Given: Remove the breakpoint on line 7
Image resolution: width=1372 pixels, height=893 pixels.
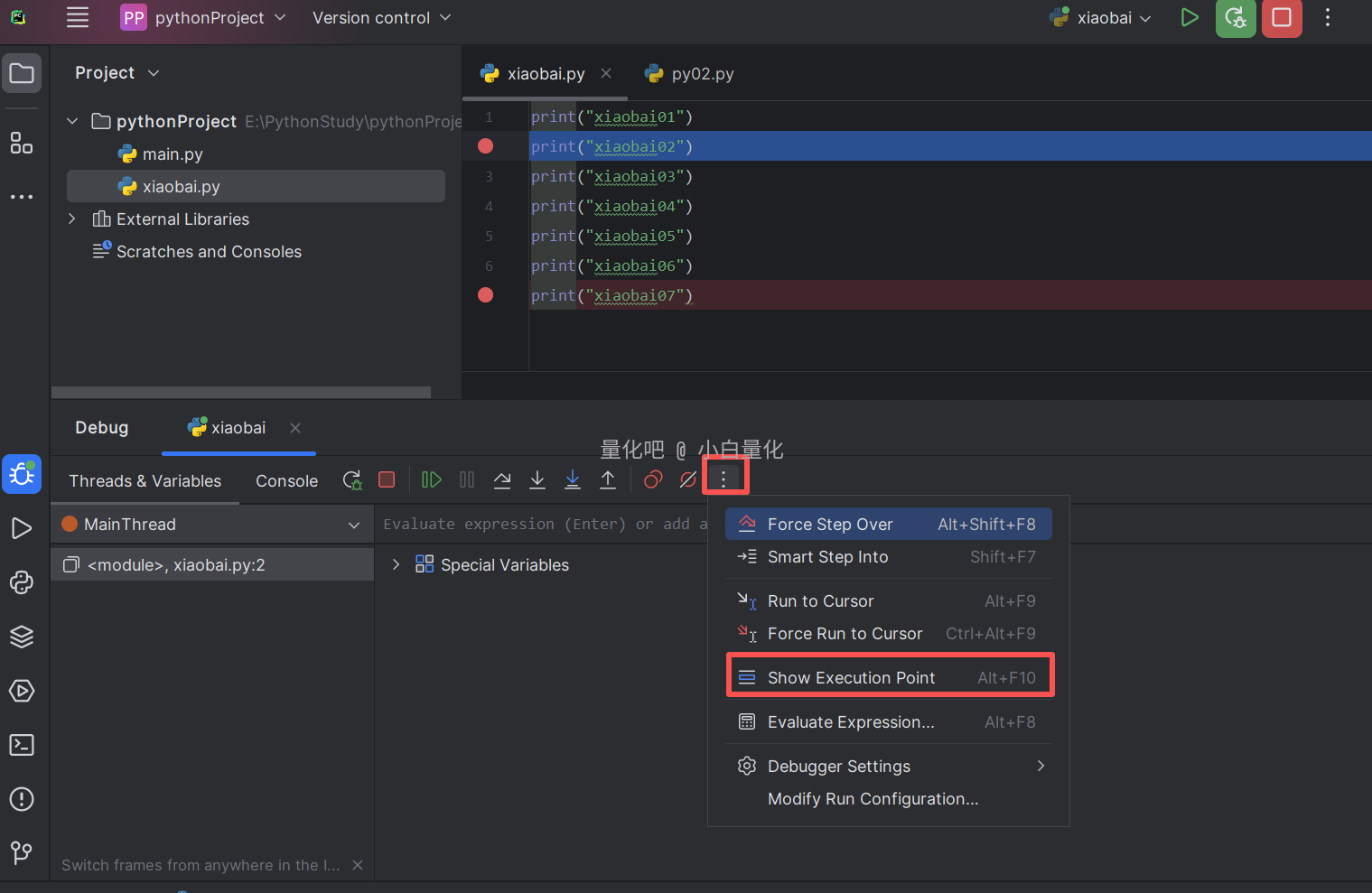Looking at the screenshot, I should click(x=486, y=295).
